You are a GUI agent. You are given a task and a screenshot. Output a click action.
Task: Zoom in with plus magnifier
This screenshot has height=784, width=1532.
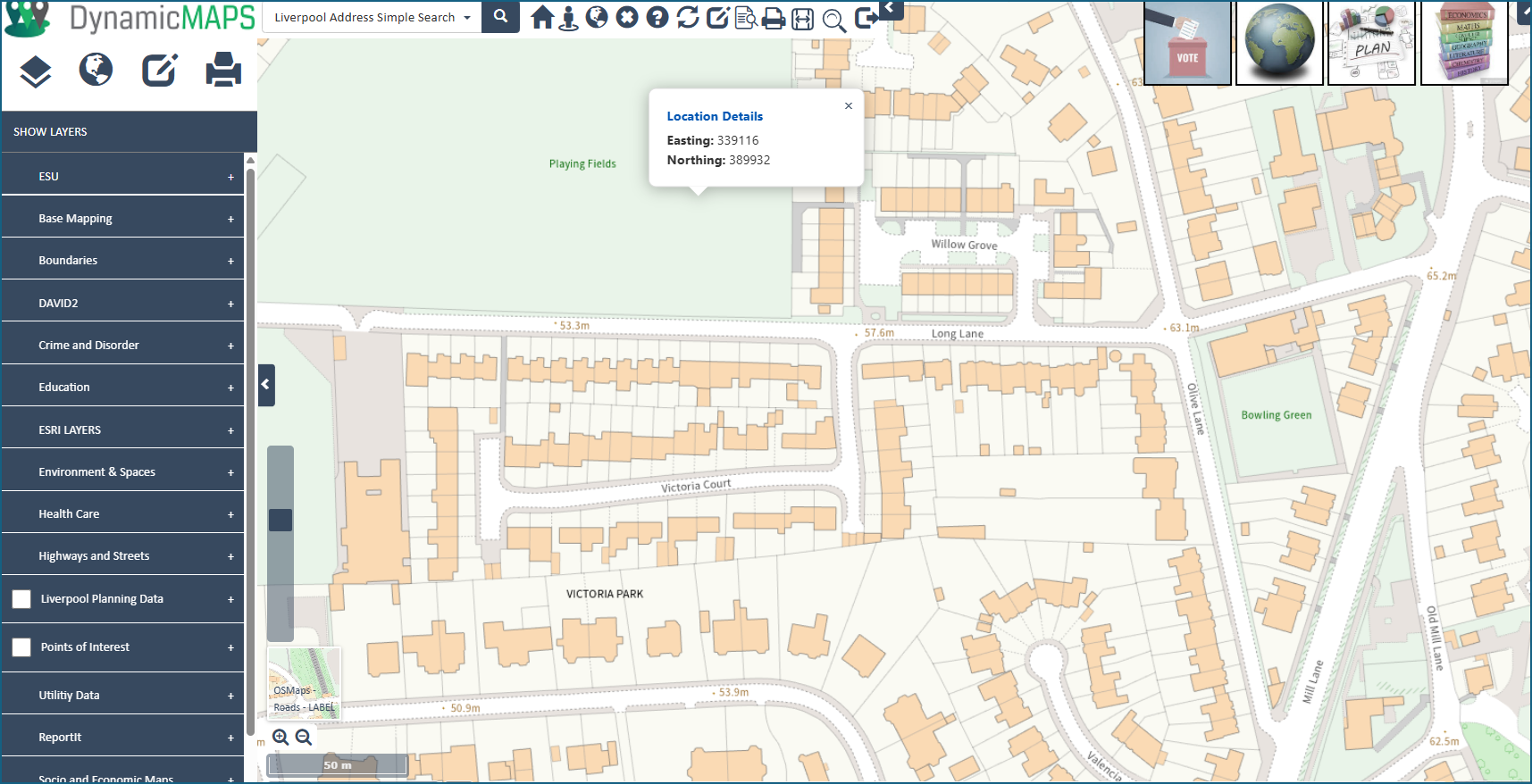(x=280, y=737)
